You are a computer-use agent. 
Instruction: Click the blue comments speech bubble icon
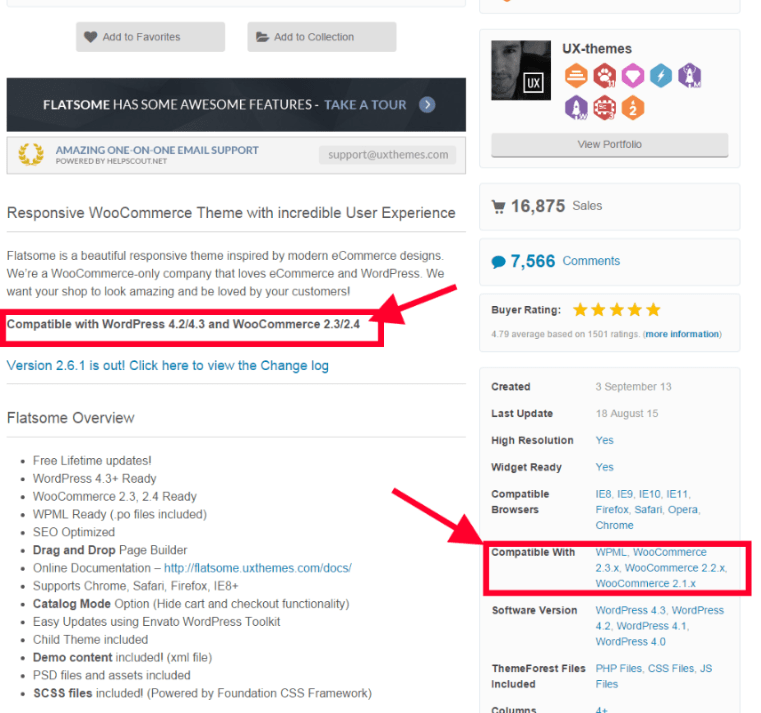point(498,262)
